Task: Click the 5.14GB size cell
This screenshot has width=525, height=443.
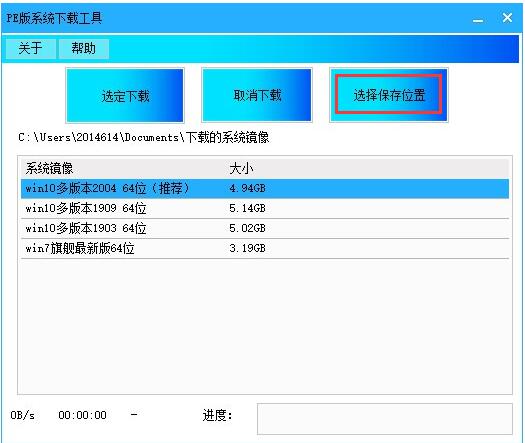Action: [247, 209]
